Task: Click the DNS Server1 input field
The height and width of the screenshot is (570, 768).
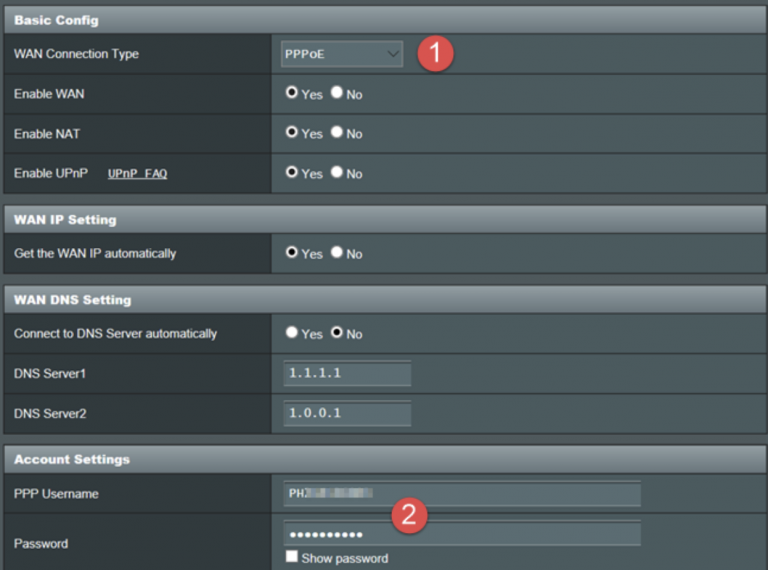Action: tap(347, 374)
